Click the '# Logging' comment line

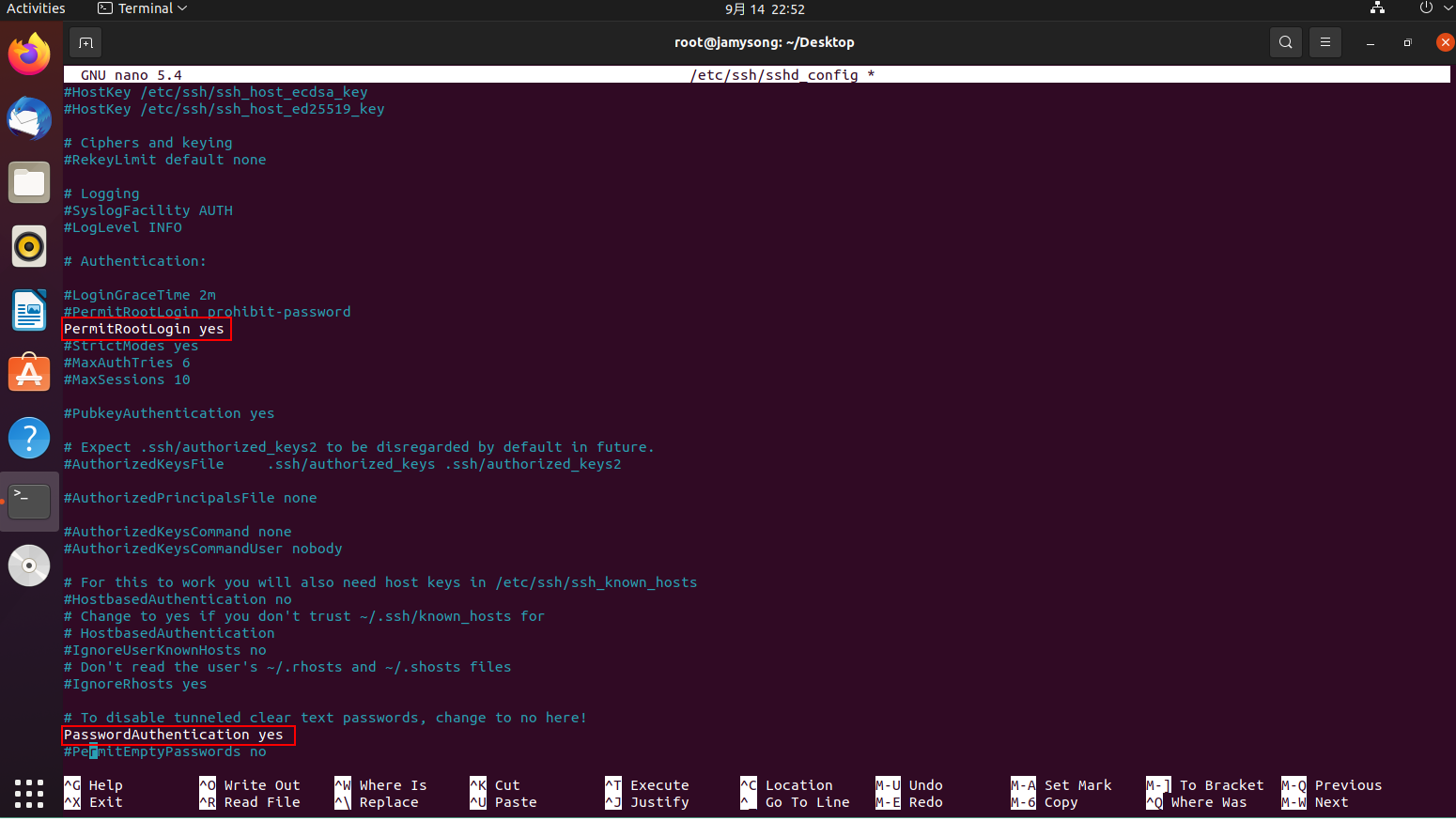[101, 194]
